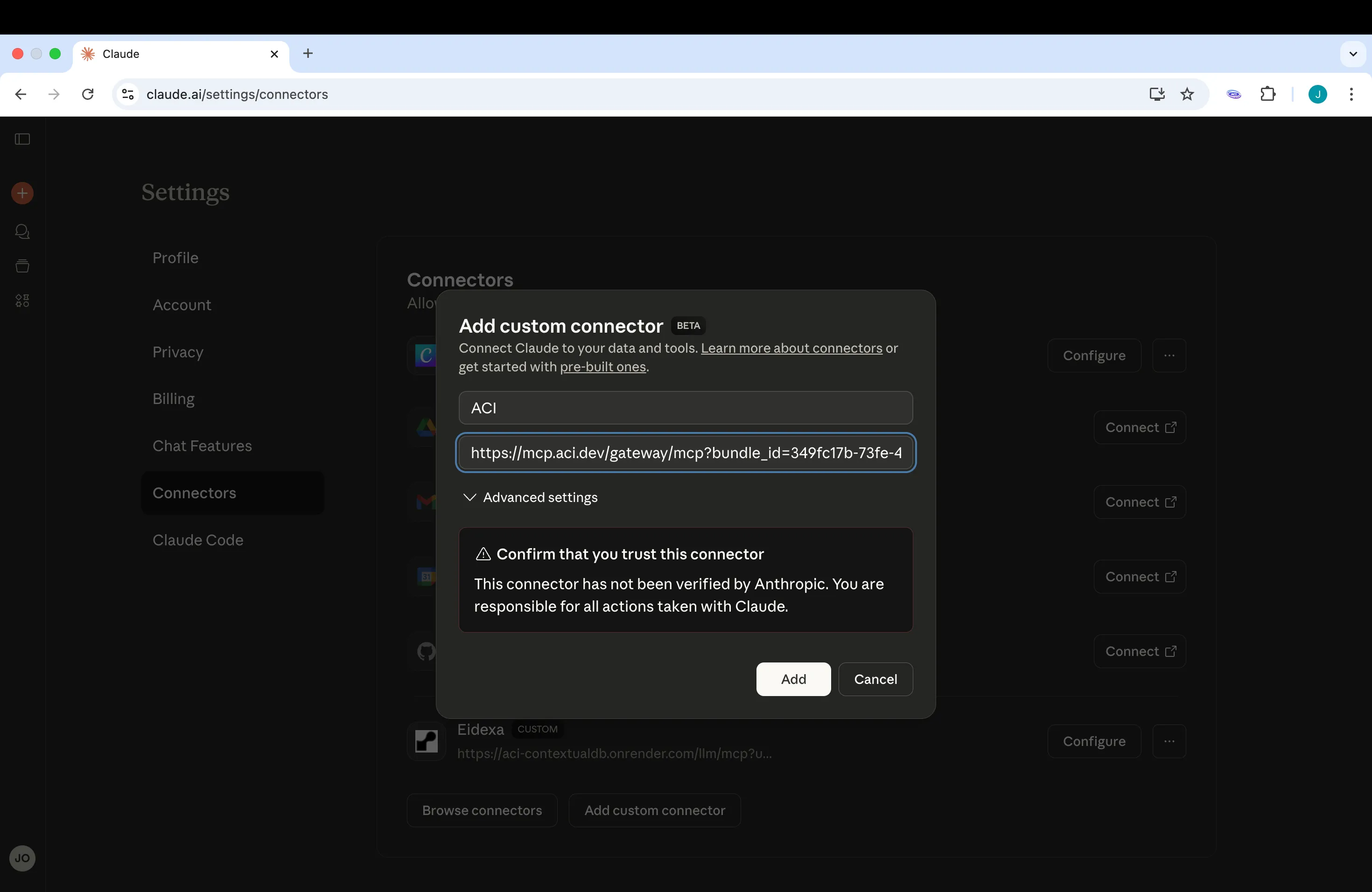1372x892 pixels.
Task: Open the Privacy settings tab
Action: point(177,352)
